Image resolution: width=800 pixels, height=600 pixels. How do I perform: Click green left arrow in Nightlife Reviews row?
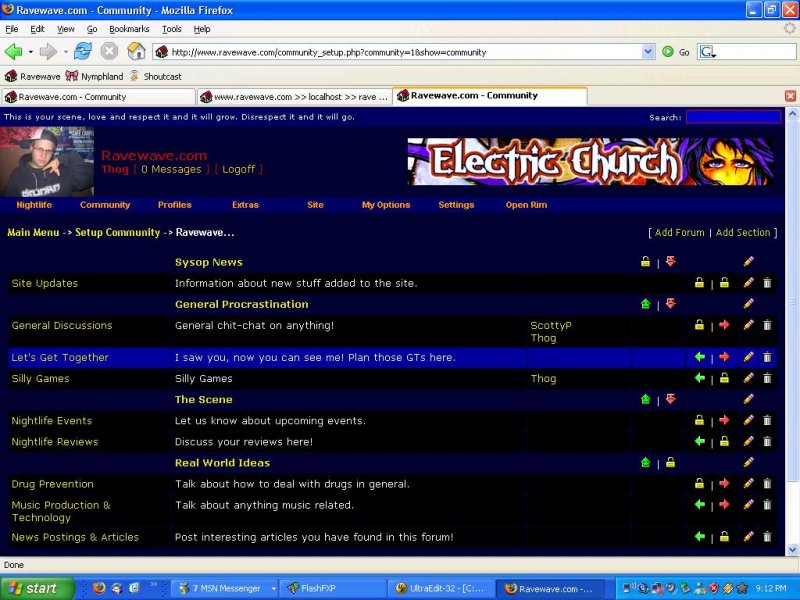(699, 441)
